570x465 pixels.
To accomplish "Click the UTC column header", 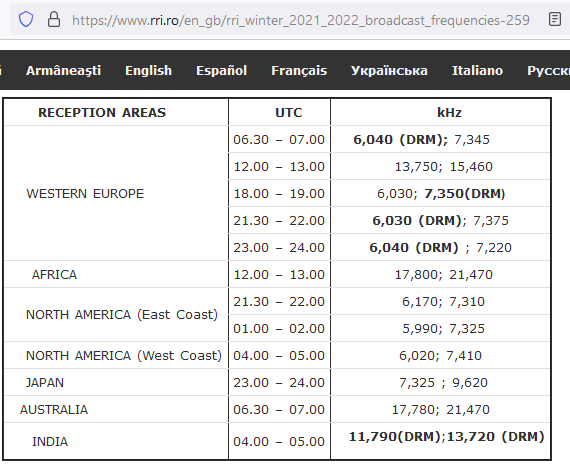I will coord(280,112).
